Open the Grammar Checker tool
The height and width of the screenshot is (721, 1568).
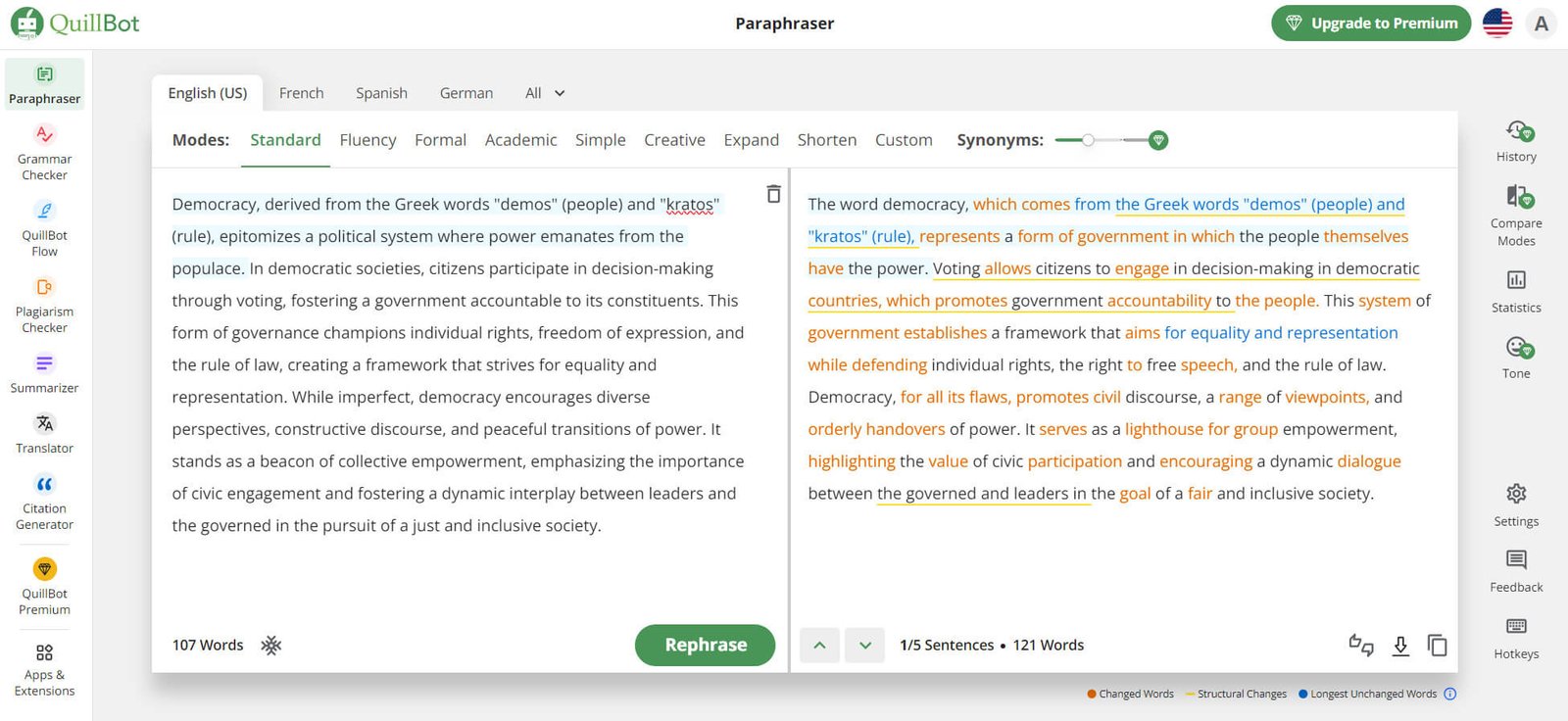[44, 152]
